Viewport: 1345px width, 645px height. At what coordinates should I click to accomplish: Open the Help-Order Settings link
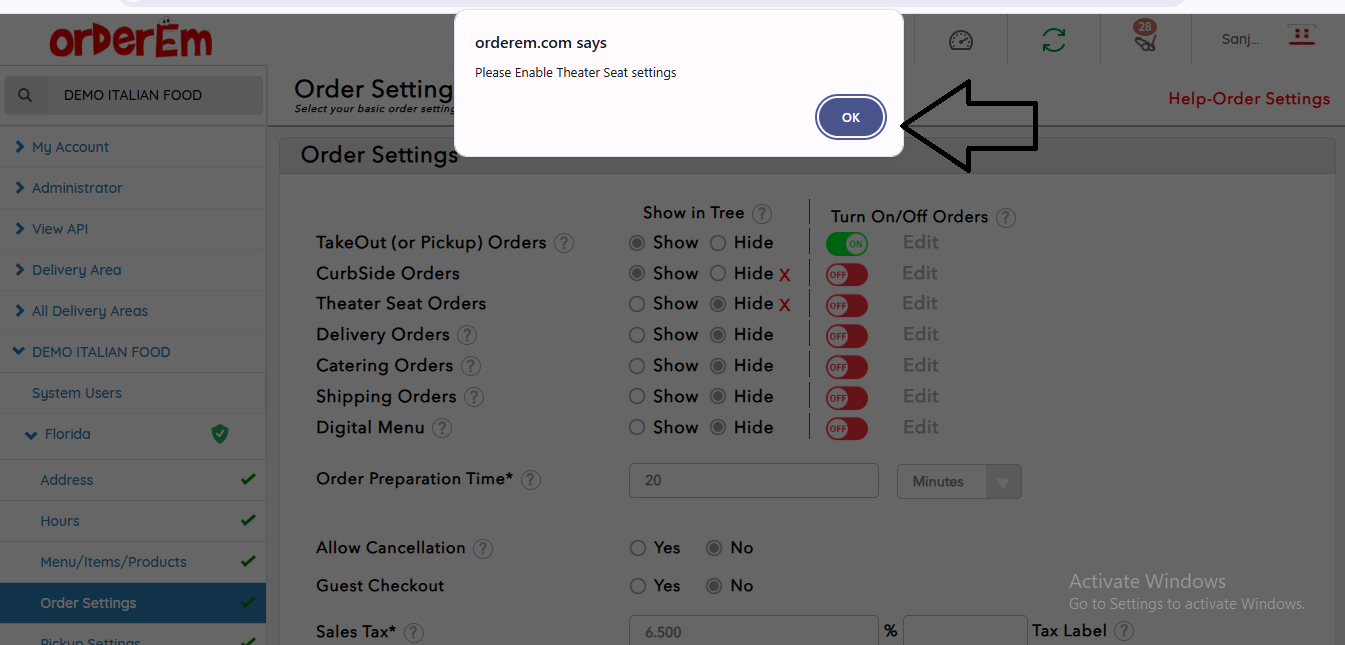(x=1249, y=99)
